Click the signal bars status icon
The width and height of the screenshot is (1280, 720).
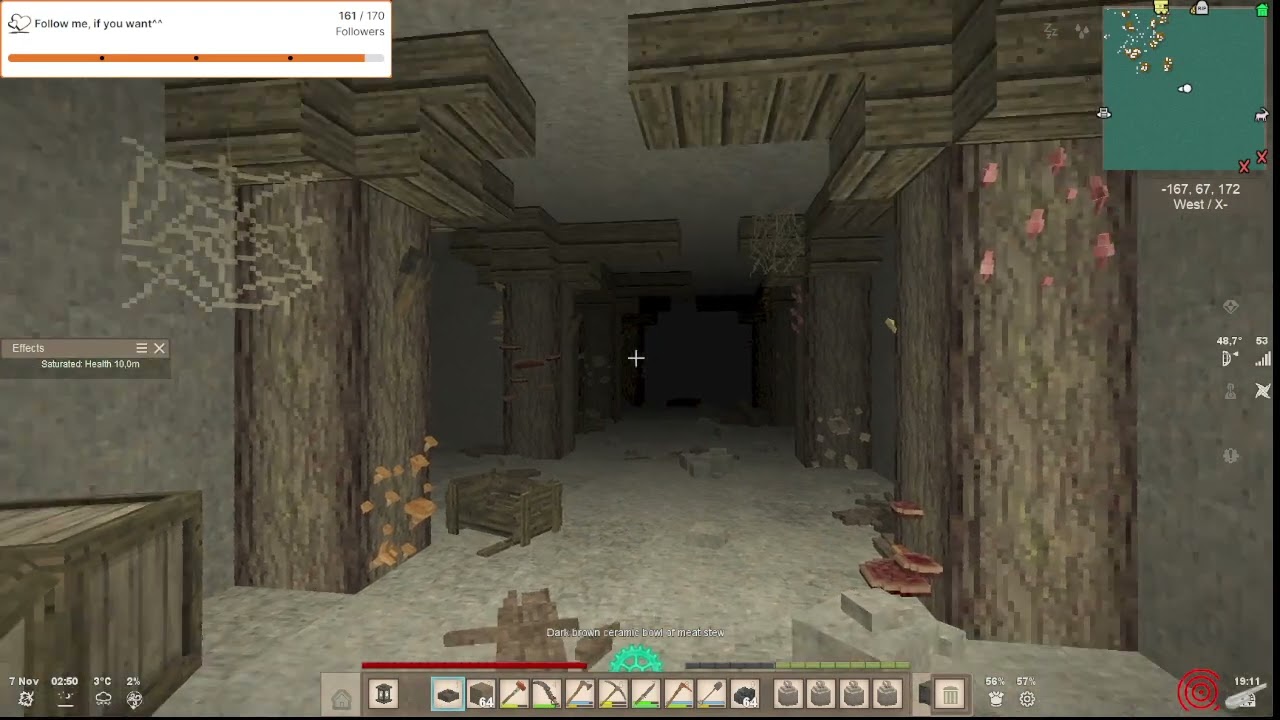[x=1262, y=359]
